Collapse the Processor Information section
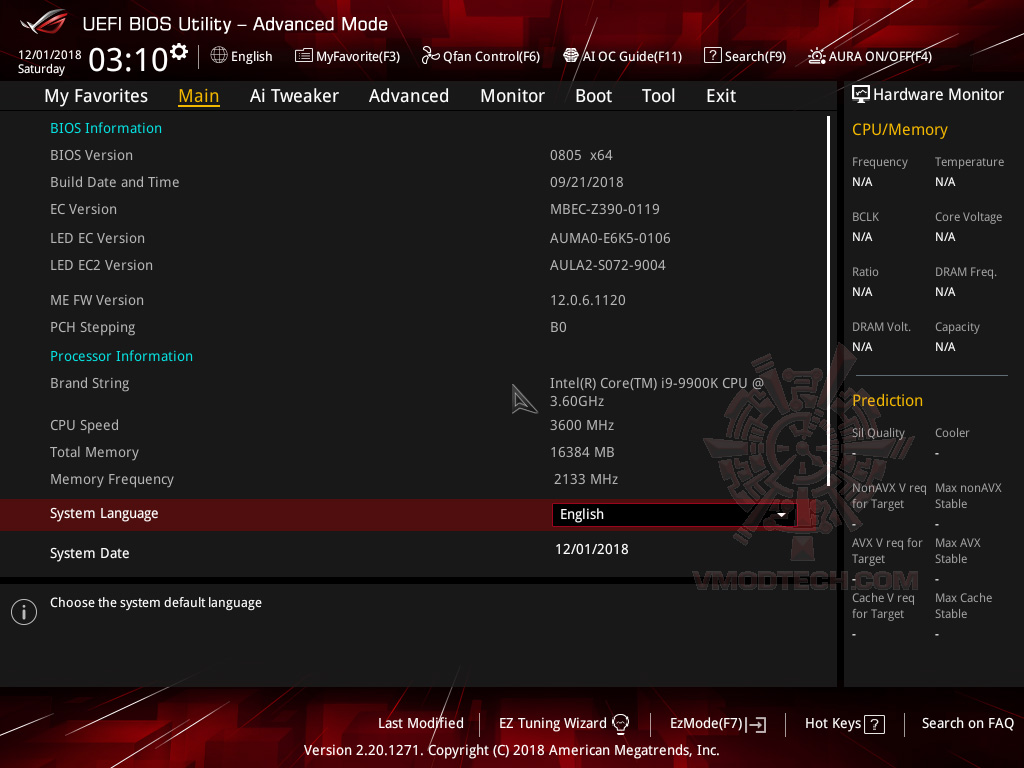 tap(121, 356)
